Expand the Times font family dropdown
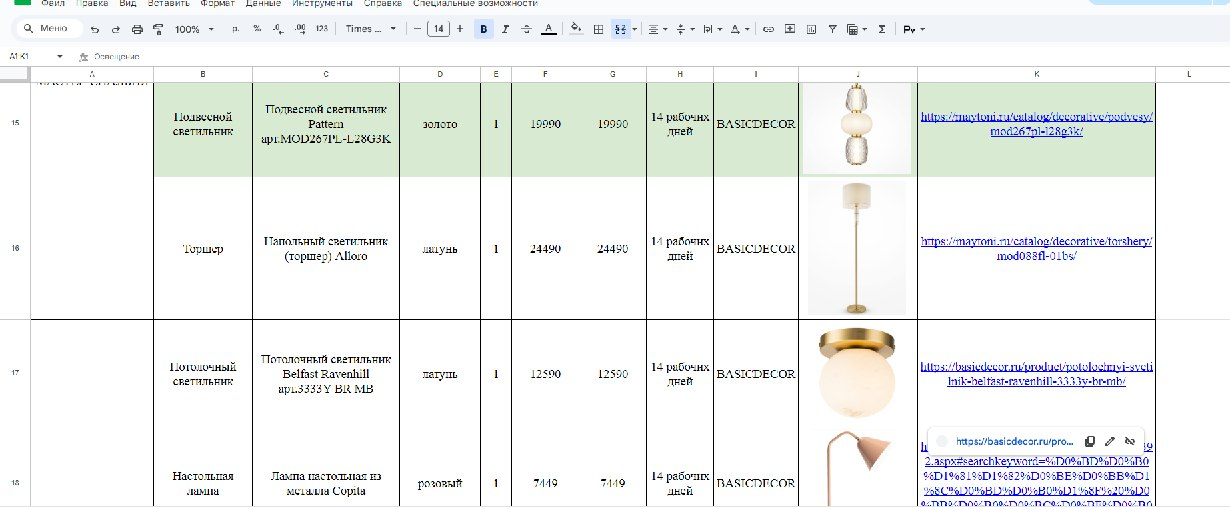The image size is (1230, 507). [370, 30]
